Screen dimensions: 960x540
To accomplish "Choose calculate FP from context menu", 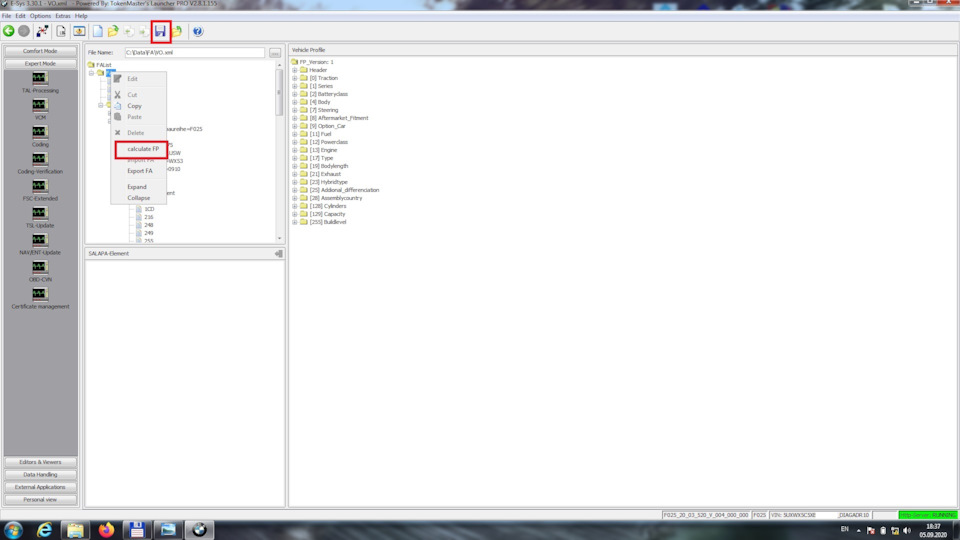I will [141, 149].
